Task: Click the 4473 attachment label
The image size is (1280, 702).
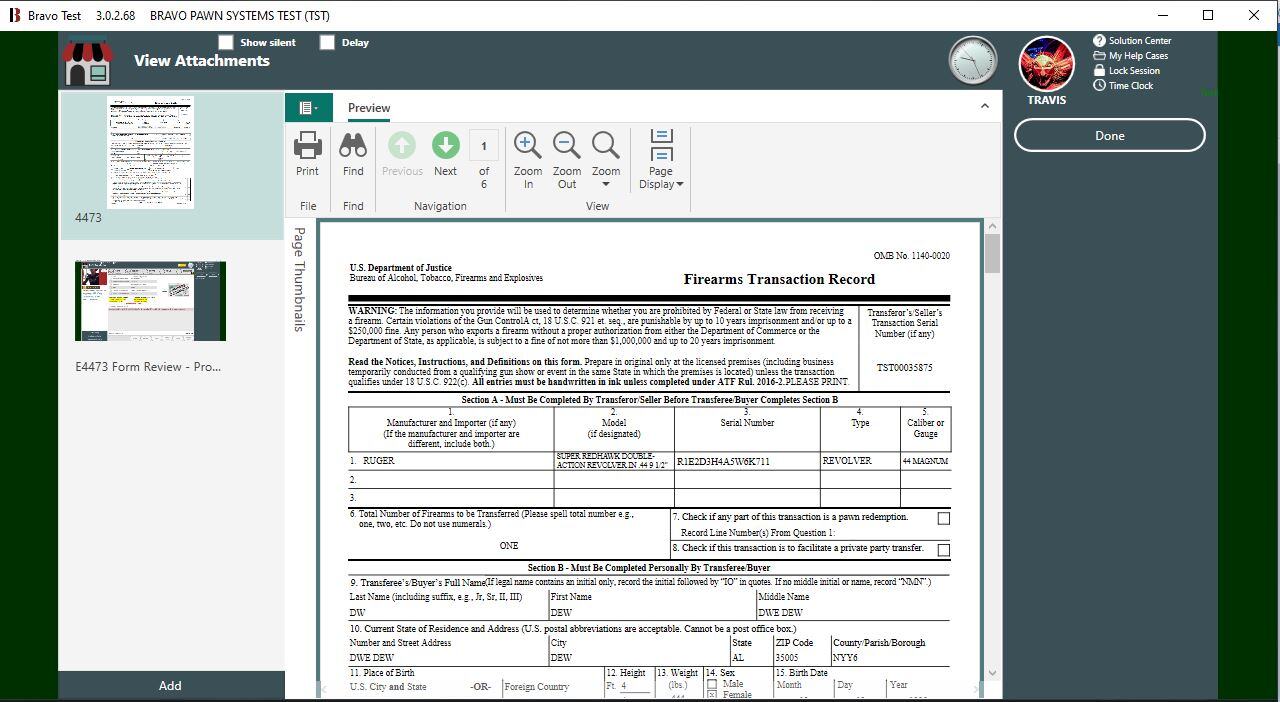Action: [x=88, y=218]
